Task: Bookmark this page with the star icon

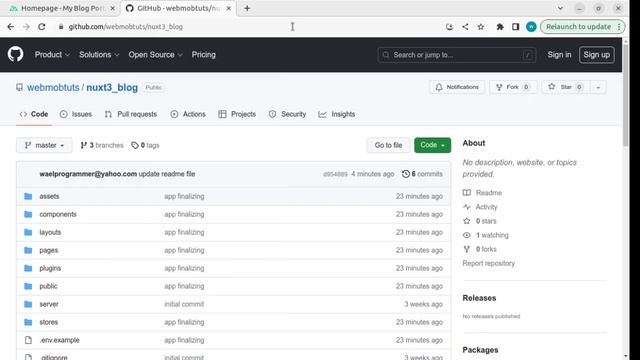Action: [x=481, y=27]
